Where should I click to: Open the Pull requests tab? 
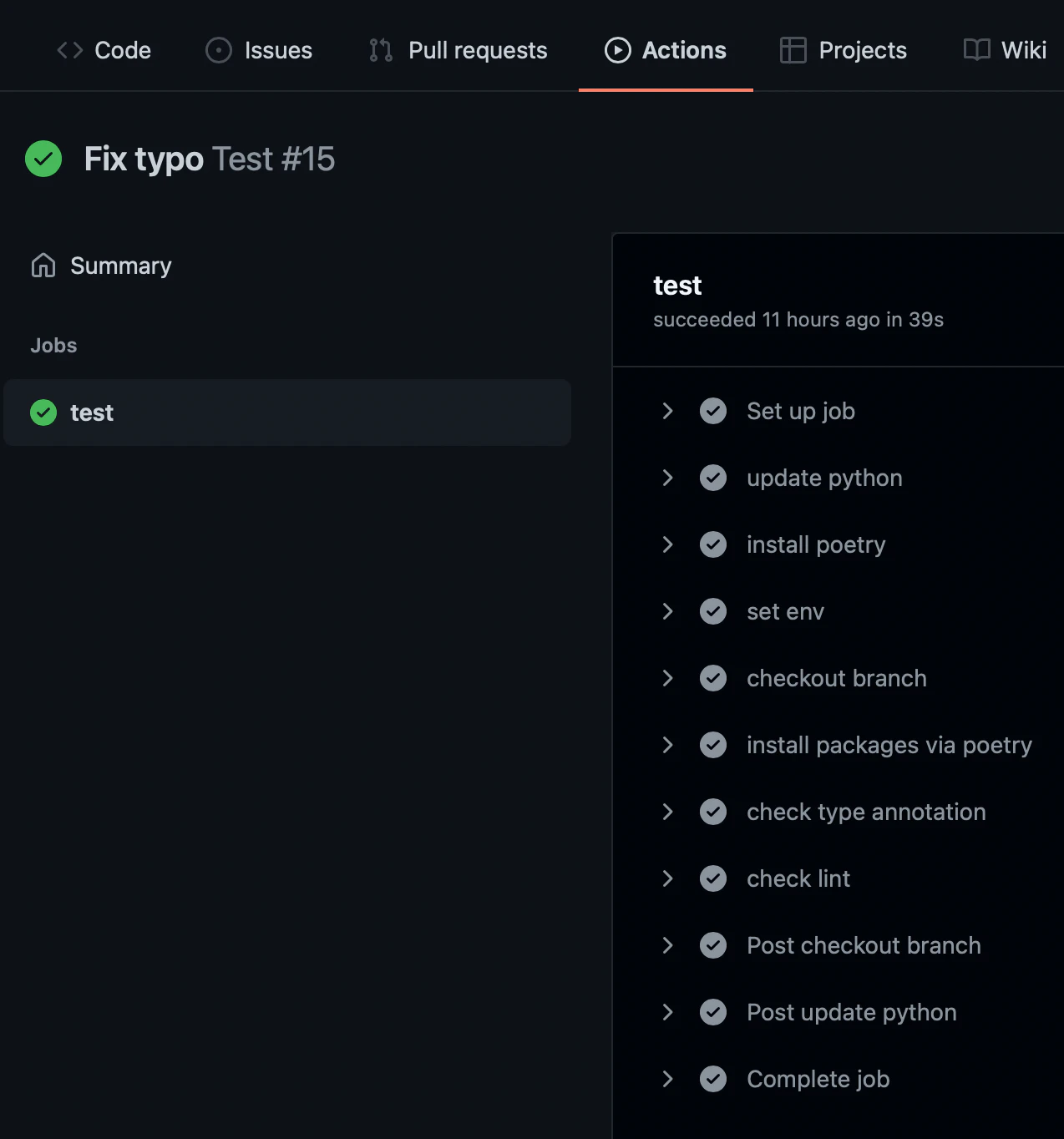[x=477, y=50]
